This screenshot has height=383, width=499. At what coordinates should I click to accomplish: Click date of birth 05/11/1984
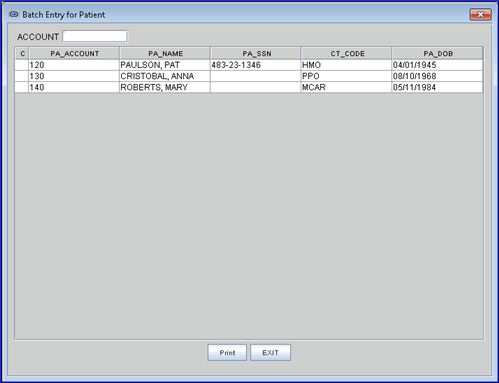(437, 87)
